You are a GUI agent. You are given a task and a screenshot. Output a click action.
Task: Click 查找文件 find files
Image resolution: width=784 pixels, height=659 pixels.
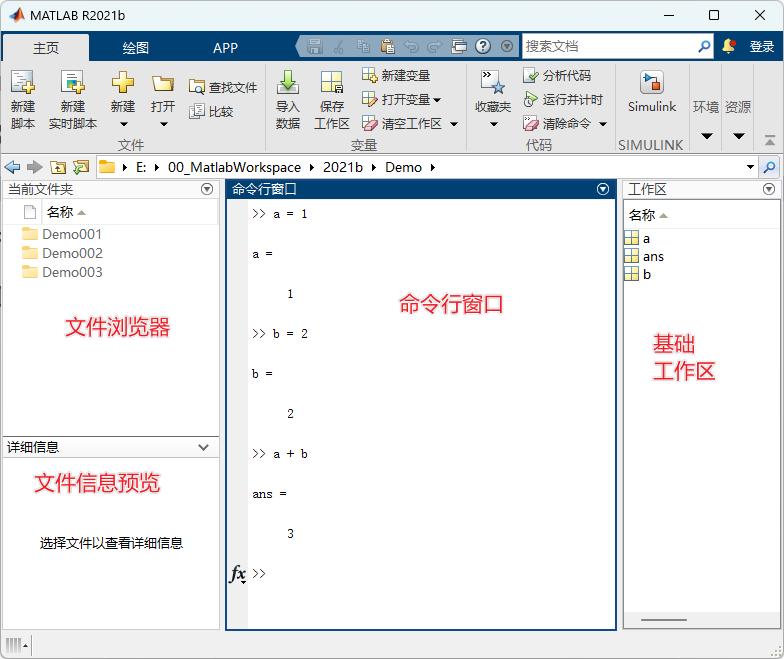tap(222, 87)
